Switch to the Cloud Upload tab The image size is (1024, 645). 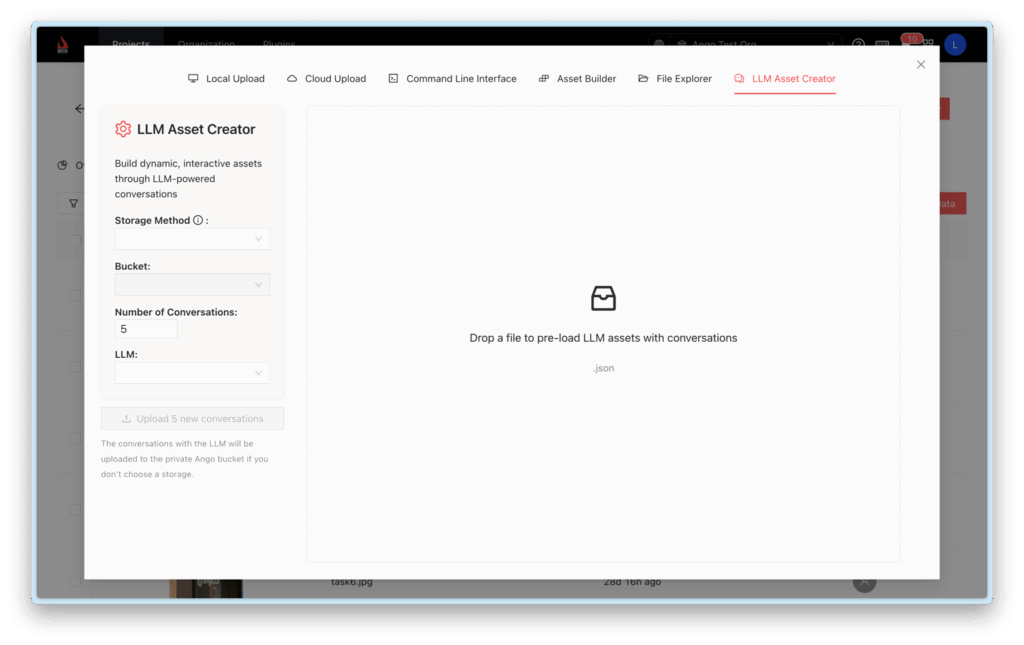tap(326, 78)
